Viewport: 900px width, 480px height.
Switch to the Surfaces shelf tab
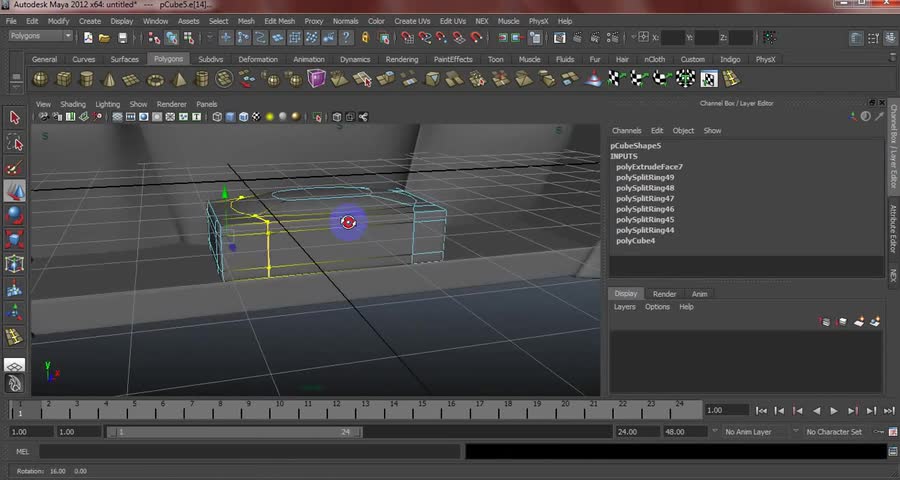pos(125,59)
